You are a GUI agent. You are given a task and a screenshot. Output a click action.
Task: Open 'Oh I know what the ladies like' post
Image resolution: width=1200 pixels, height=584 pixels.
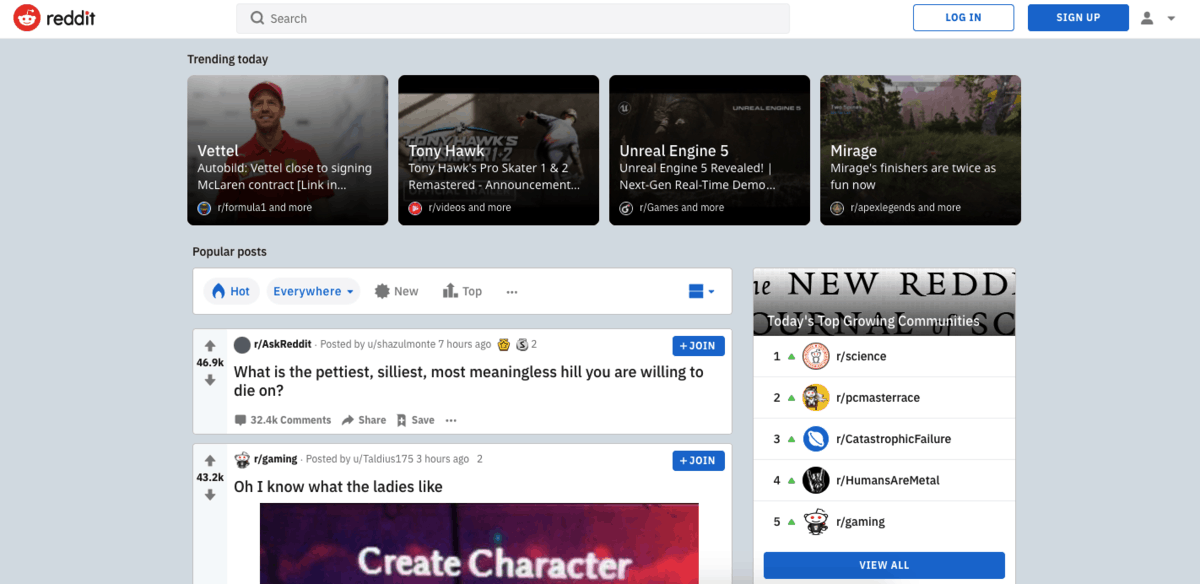[x=338, y=487]
